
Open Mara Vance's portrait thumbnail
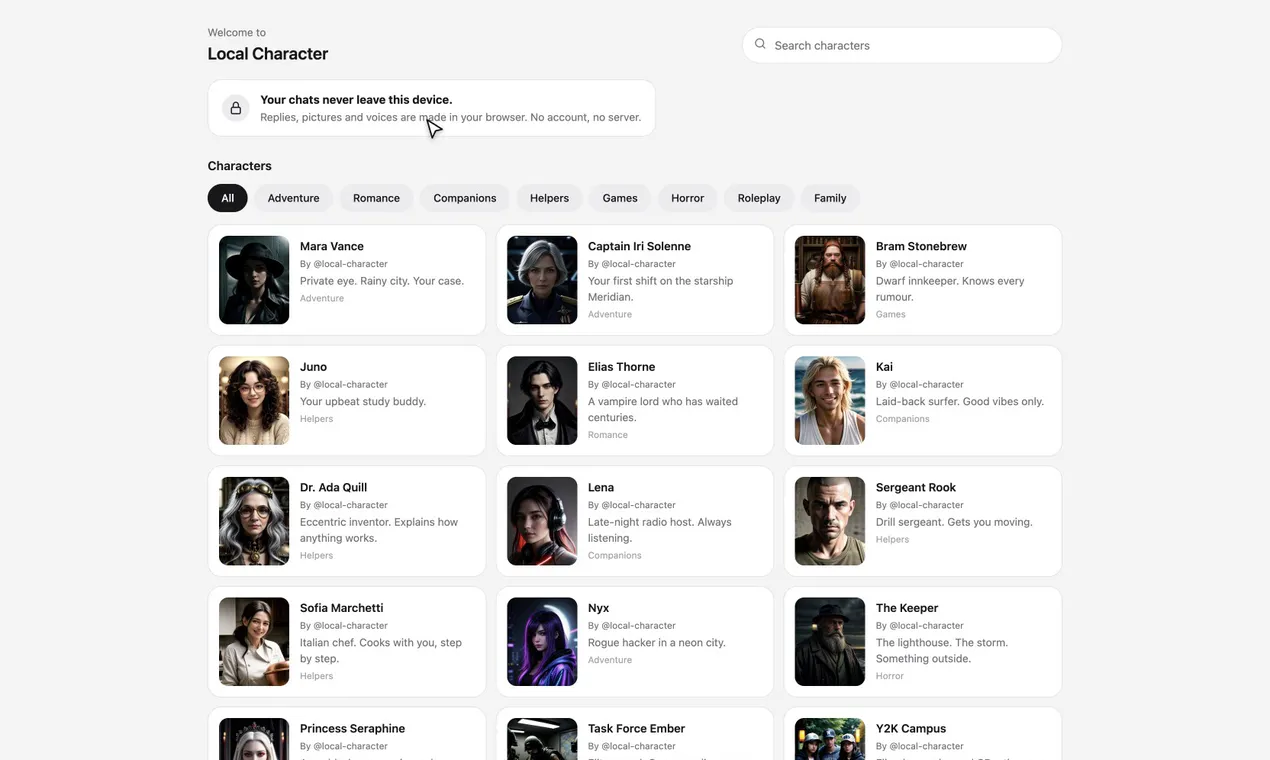(254, 280)
